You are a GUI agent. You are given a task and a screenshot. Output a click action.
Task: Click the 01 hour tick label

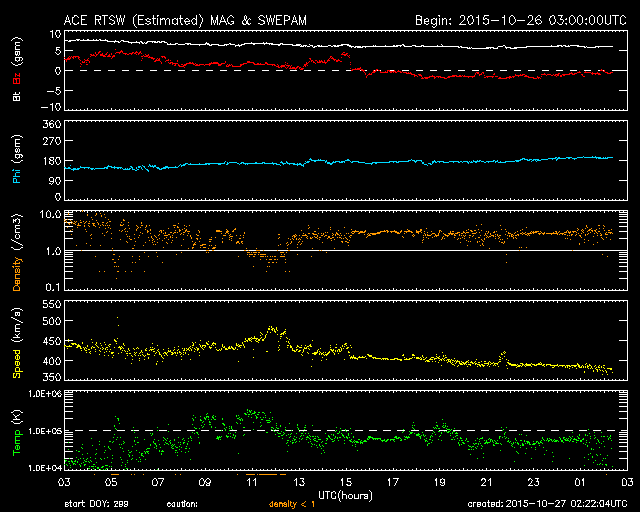click(x=580, y=482)
